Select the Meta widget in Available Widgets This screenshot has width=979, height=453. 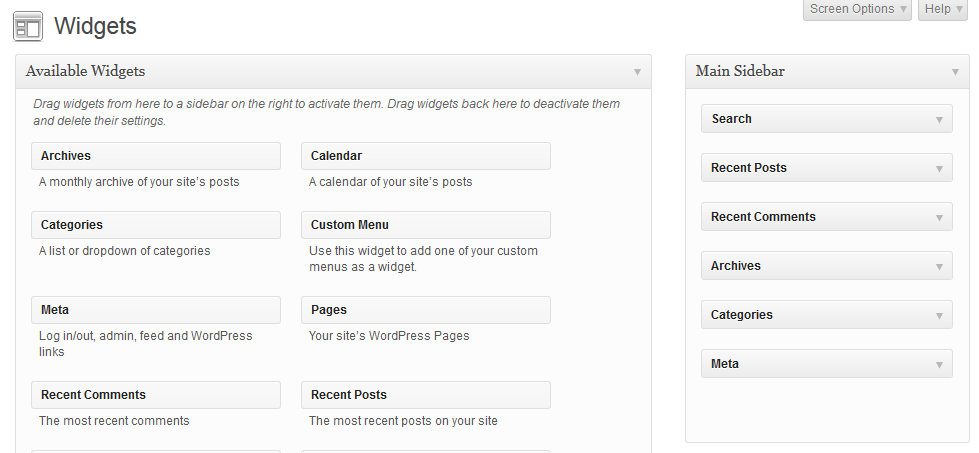[155, 310]
